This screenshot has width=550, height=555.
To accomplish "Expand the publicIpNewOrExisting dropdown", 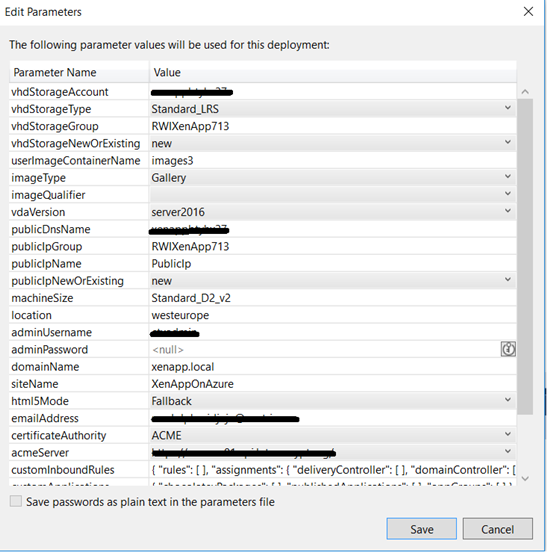I will (x=508, y=280).
